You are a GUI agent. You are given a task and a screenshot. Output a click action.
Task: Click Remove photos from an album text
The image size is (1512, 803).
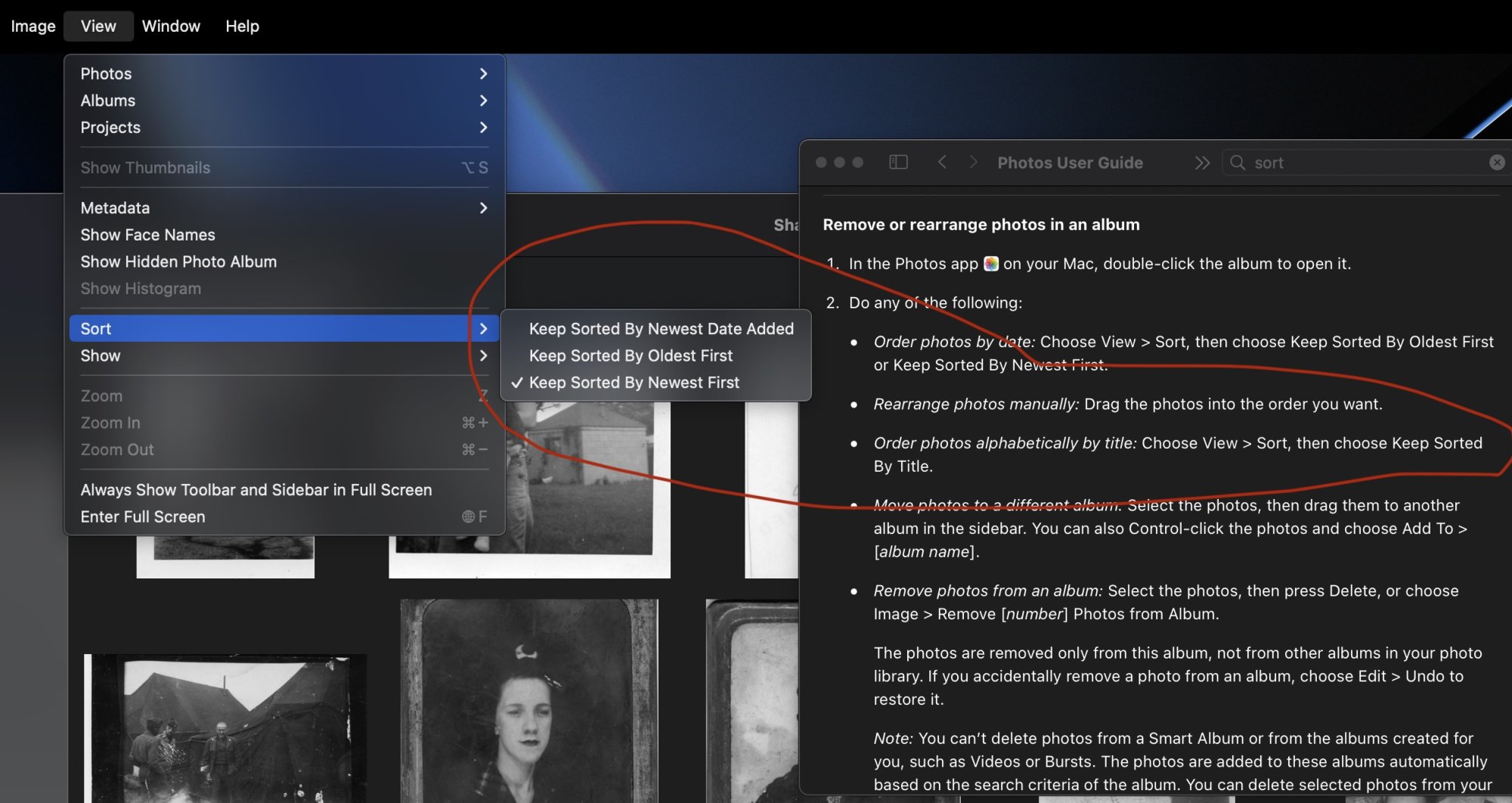coord(988,591)
